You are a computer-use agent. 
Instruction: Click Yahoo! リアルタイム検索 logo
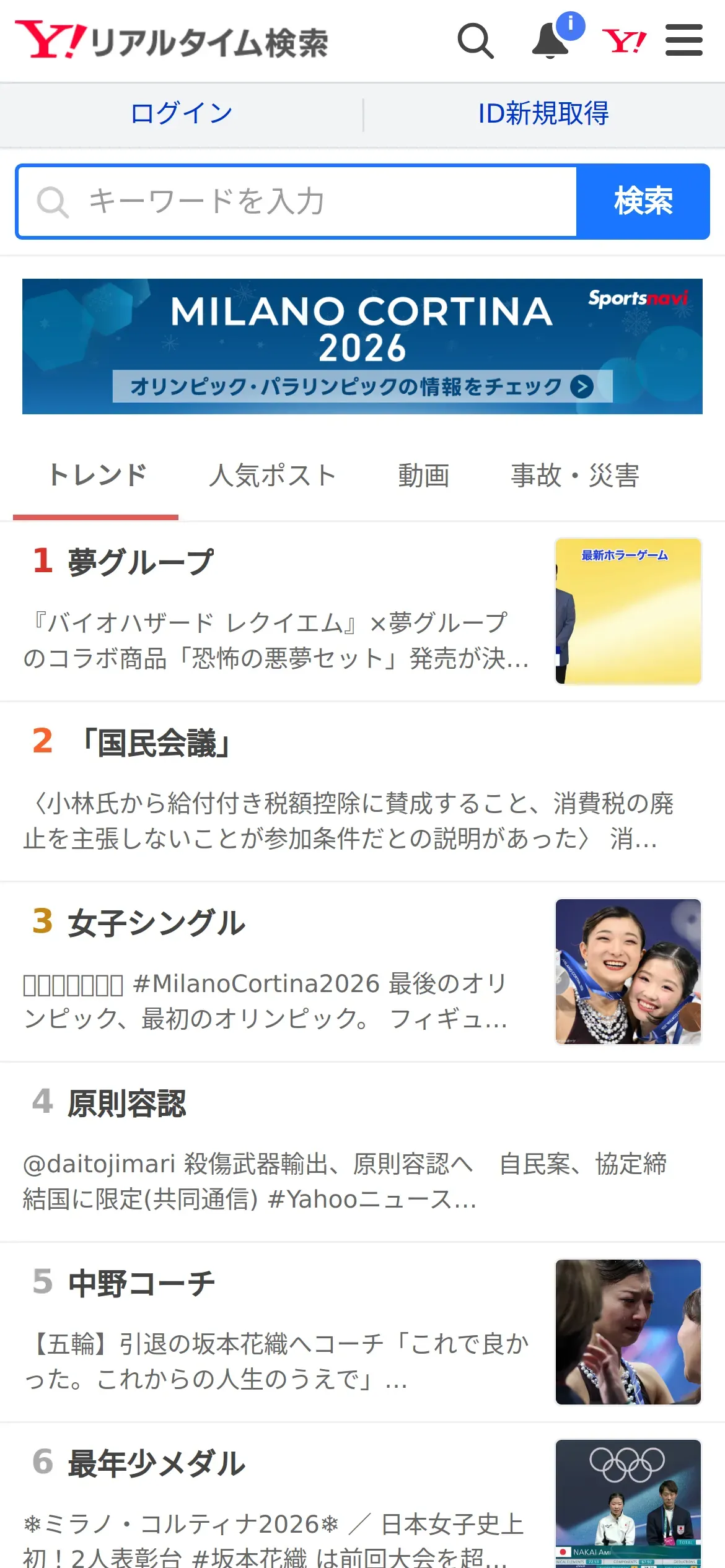point(172,40)
